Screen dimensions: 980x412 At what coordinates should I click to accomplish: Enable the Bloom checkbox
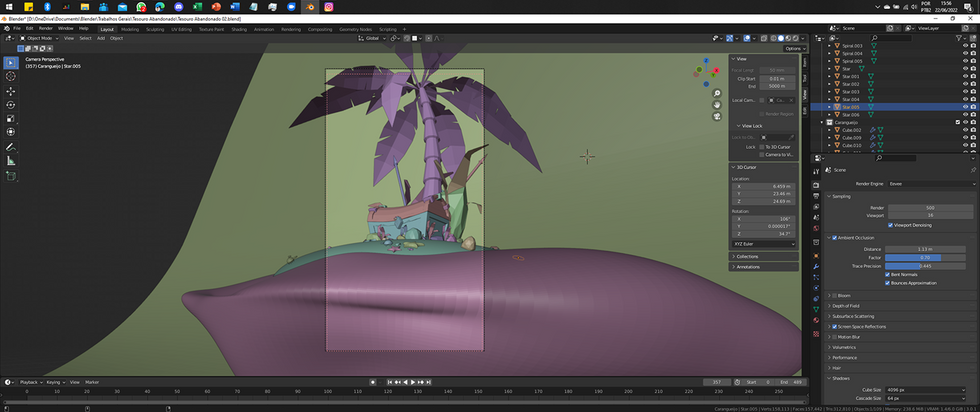pyautogui.click(x=834, y=295)
